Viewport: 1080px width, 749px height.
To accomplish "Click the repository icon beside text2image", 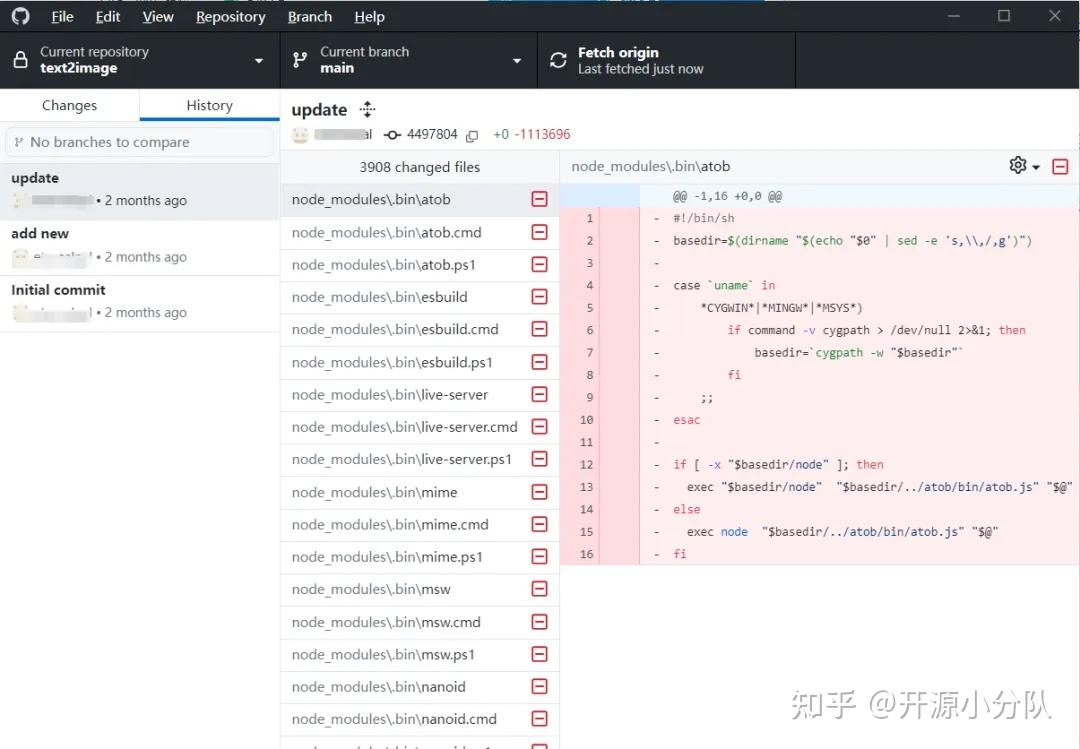I will [x=18, y=59].
